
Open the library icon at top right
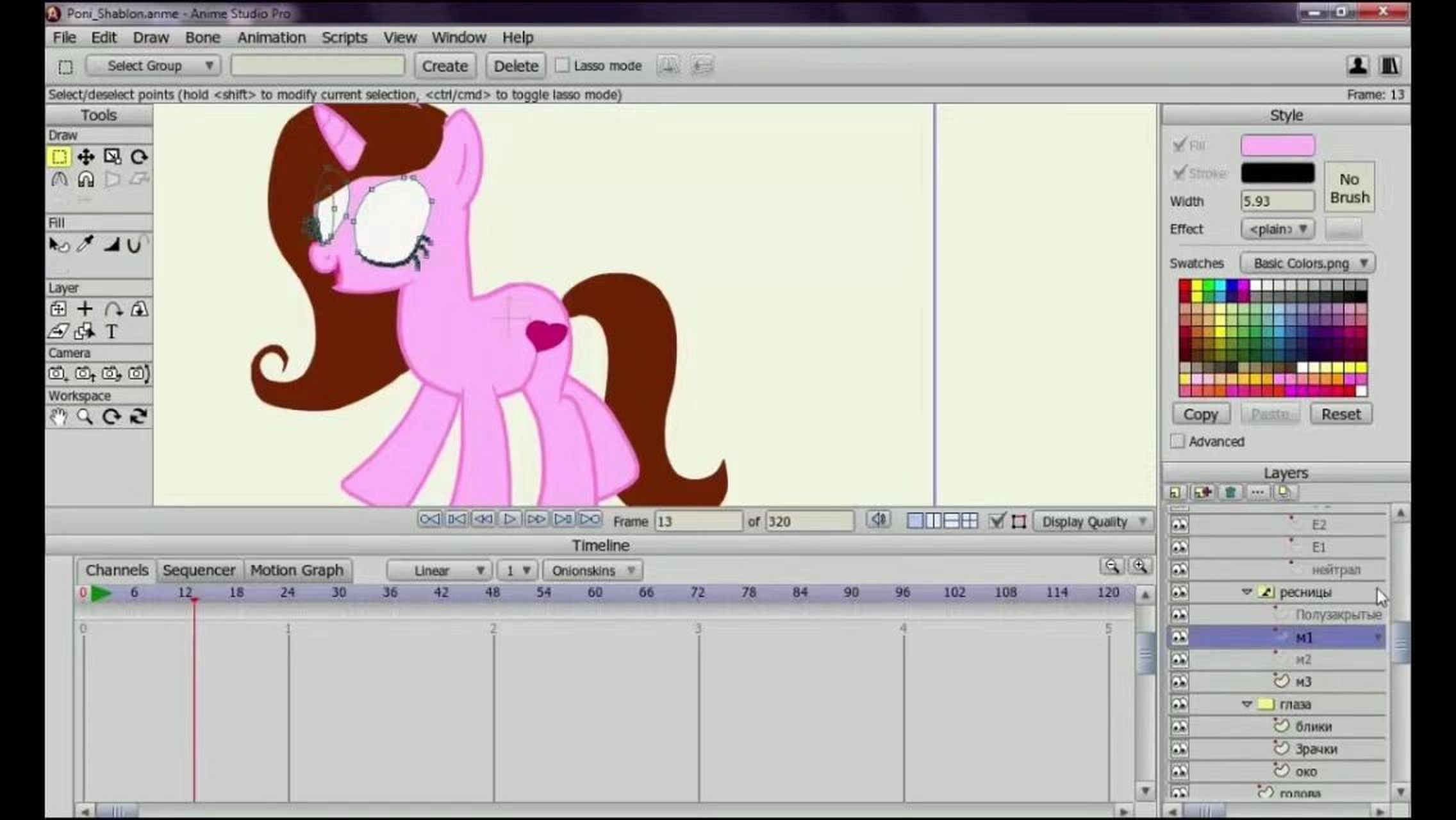coord(1389,65)
